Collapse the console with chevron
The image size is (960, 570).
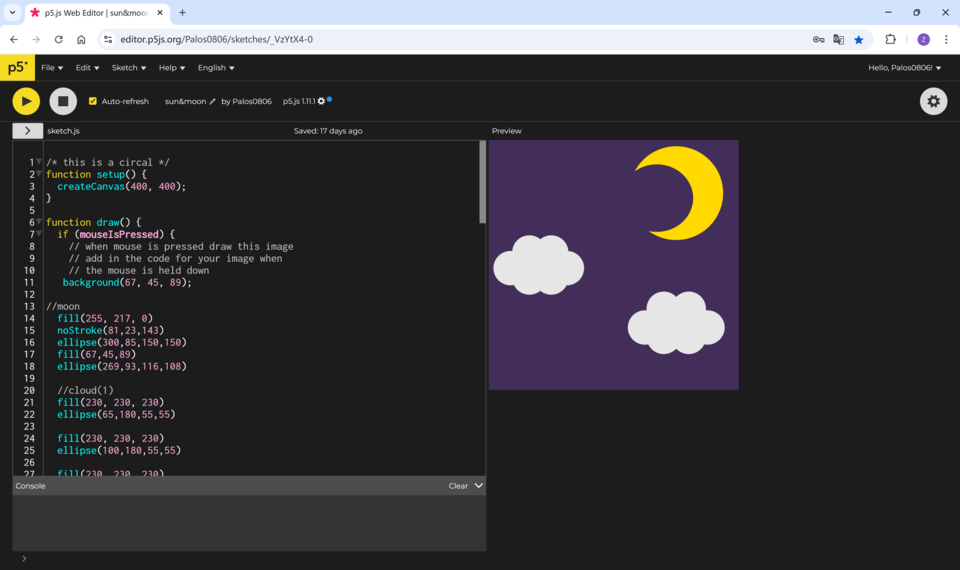[x=479, y=486]
